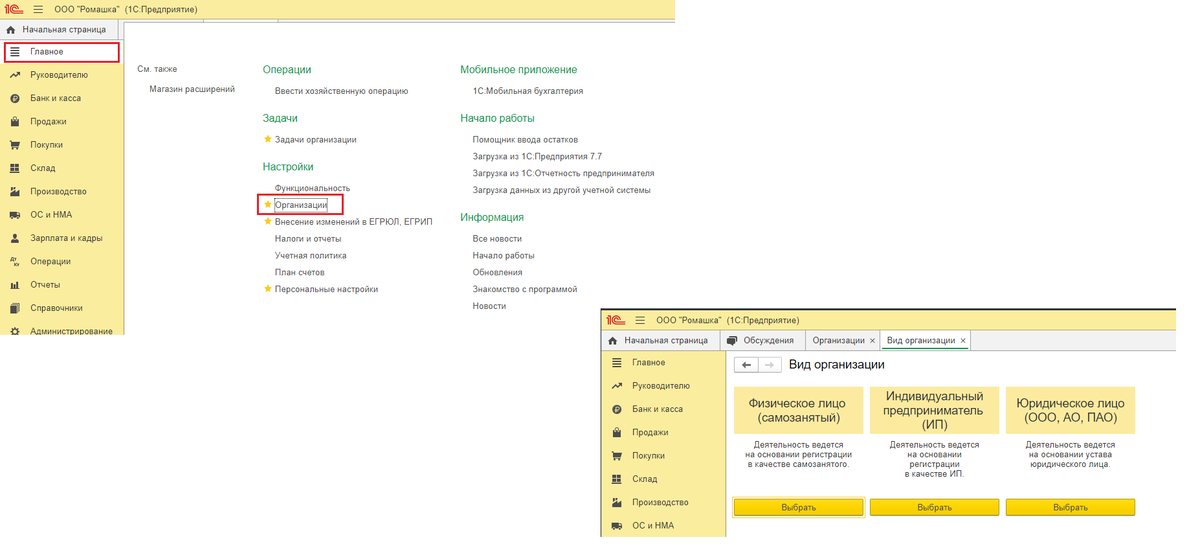Open the Организации link under Настройки
Screen dimensions: 1200x557
click(301, 205)
